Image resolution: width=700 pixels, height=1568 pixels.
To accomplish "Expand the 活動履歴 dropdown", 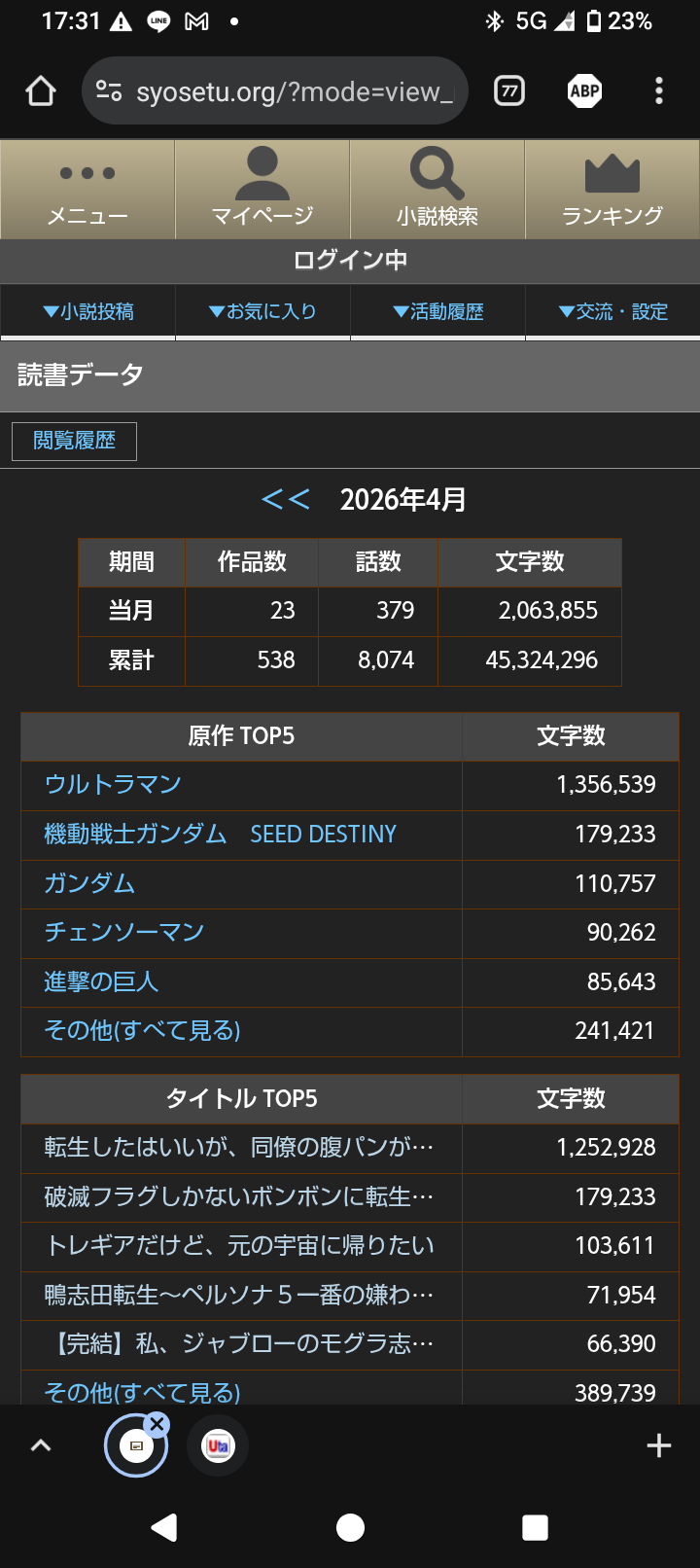I will 437,311.
